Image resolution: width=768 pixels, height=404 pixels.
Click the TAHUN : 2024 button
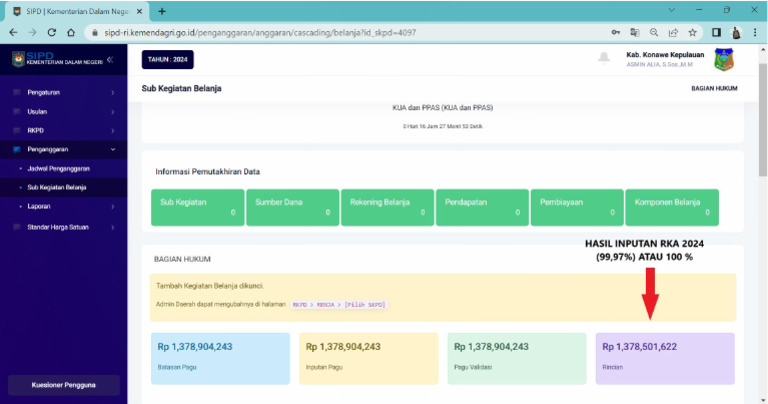tap(167, 59)
